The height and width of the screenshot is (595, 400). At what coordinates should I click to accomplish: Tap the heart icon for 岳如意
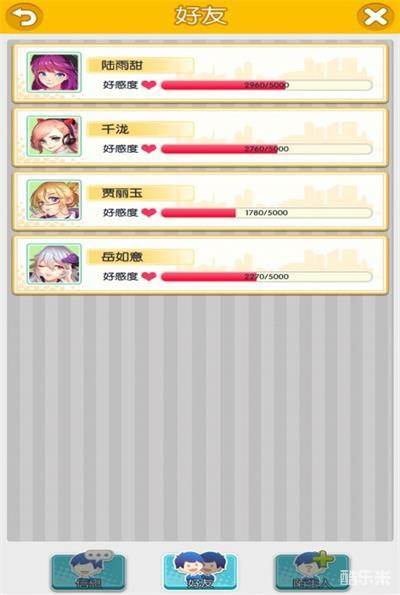(149, 276)
